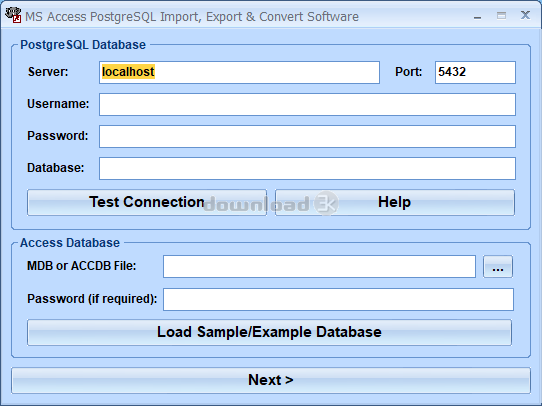Image resolution: width=542 pixels, height=406 pixels.
Task: Minimize the import/export software window
Action: [x=477, y=16]
